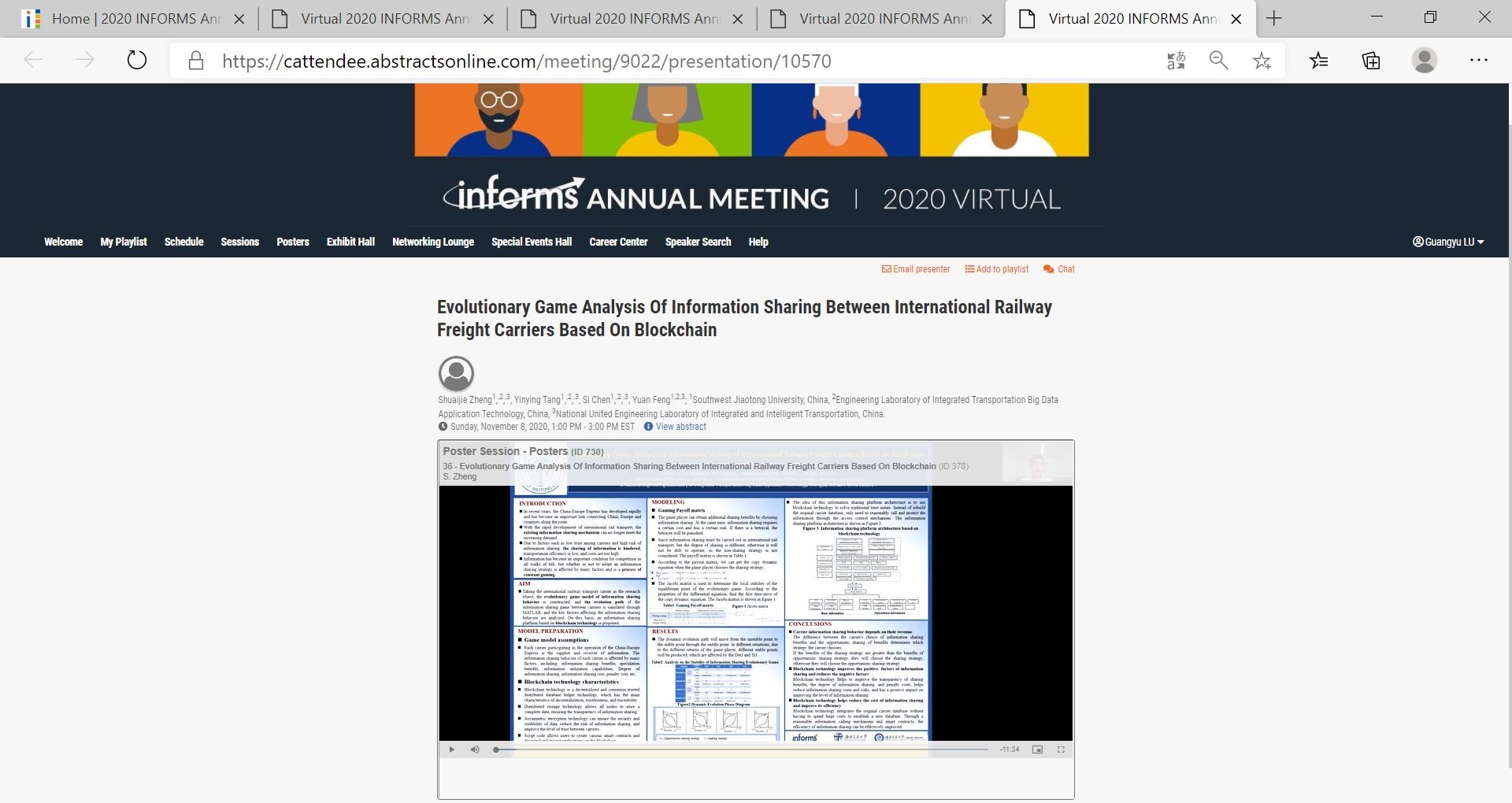
Task: Expand Guangyu LU user dropdown
Action: (x=1448, y=242)
